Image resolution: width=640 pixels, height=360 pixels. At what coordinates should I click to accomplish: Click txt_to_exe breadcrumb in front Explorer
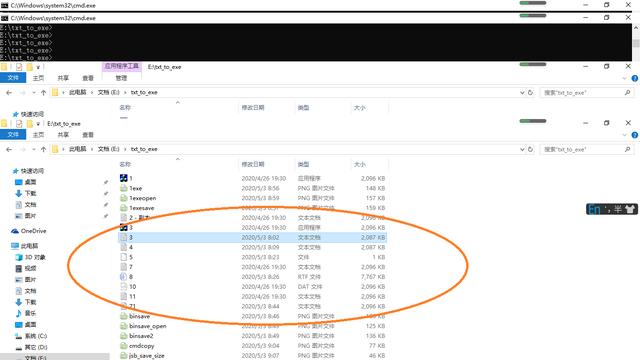point(144,149)
